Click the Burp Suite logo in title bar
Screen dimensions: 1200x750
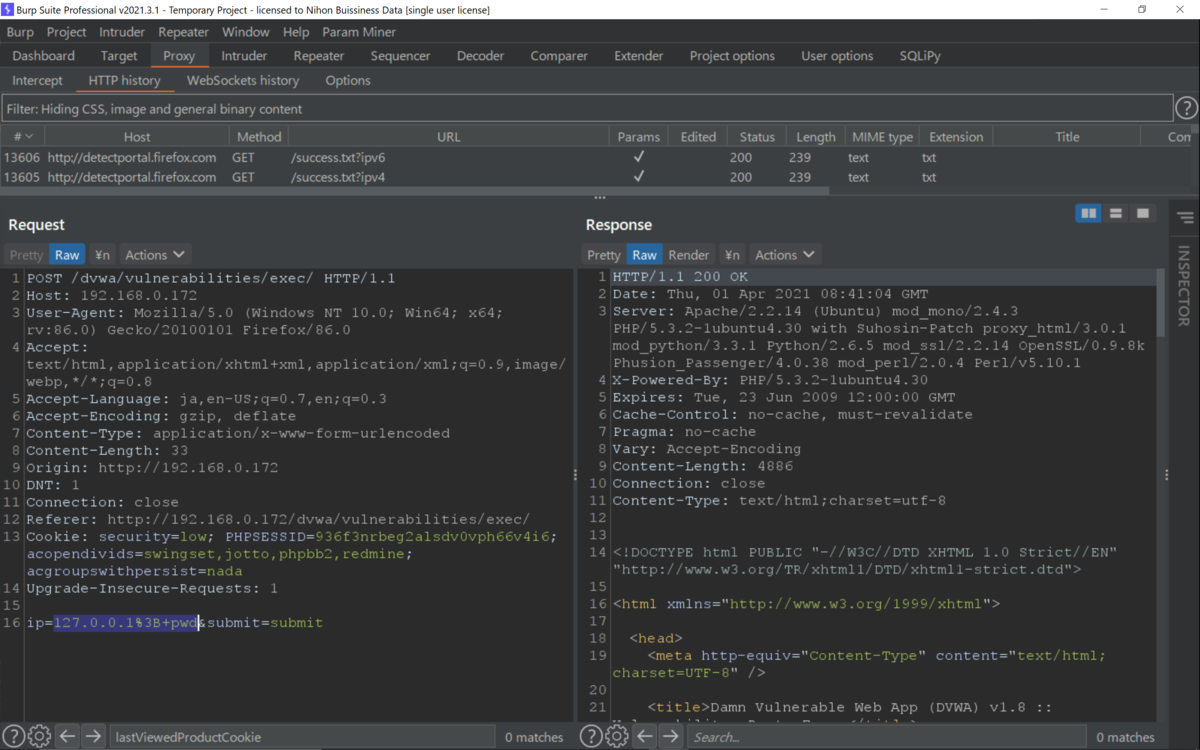click(x=9, y=9)
